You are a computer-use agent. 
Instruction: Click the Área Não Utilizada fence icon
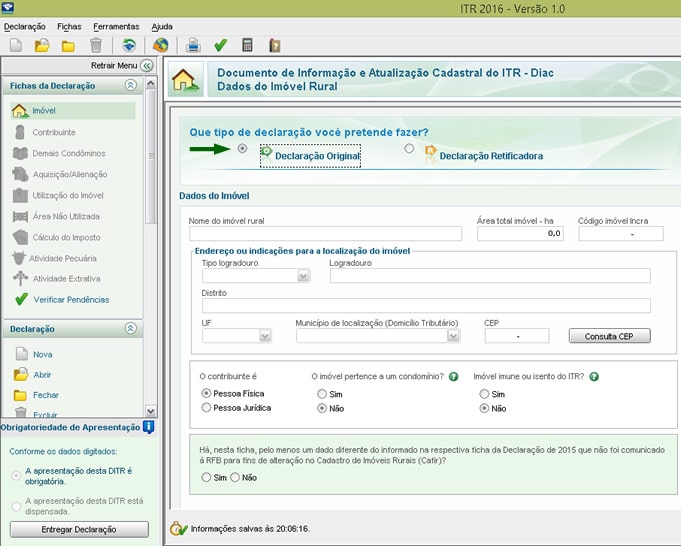point(20,216)
